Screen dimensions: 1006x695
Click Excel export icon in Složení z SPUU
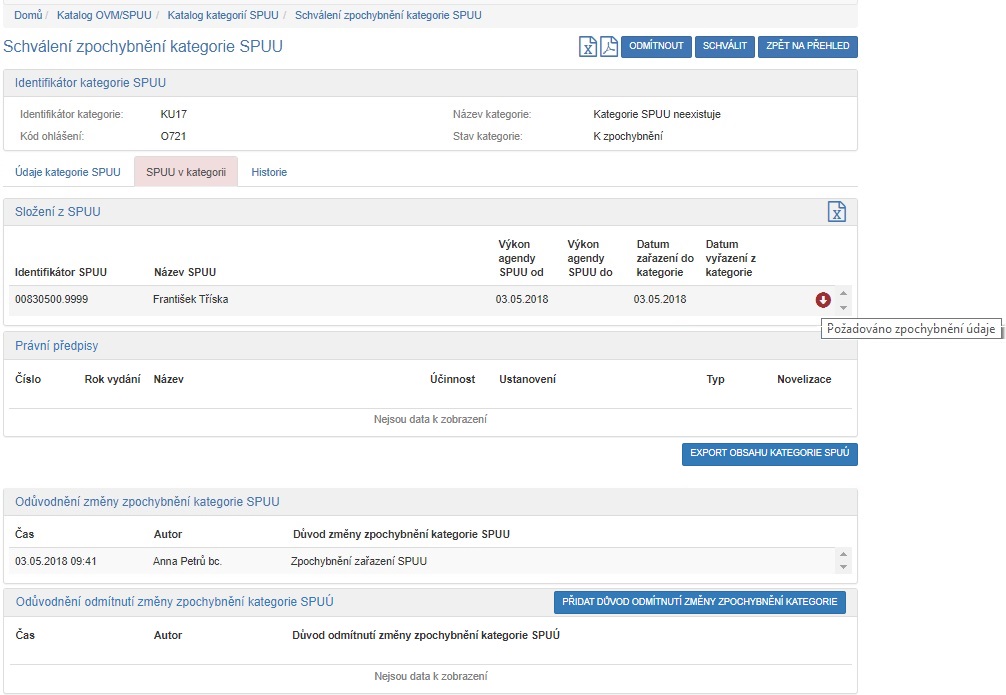click(x=837, y=212)
